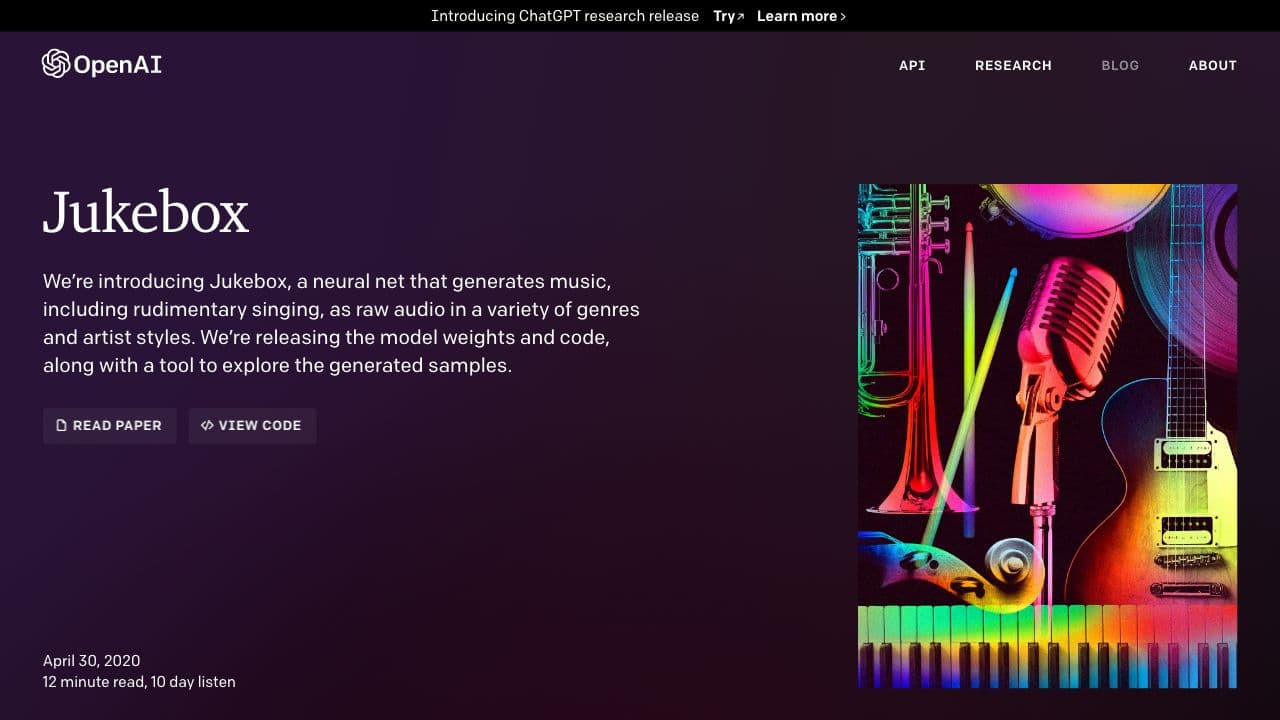Click the ChatGPT research release banner text
This screenshot has width=1280, height=720.
pyautogui.click(x=565, y=16)
